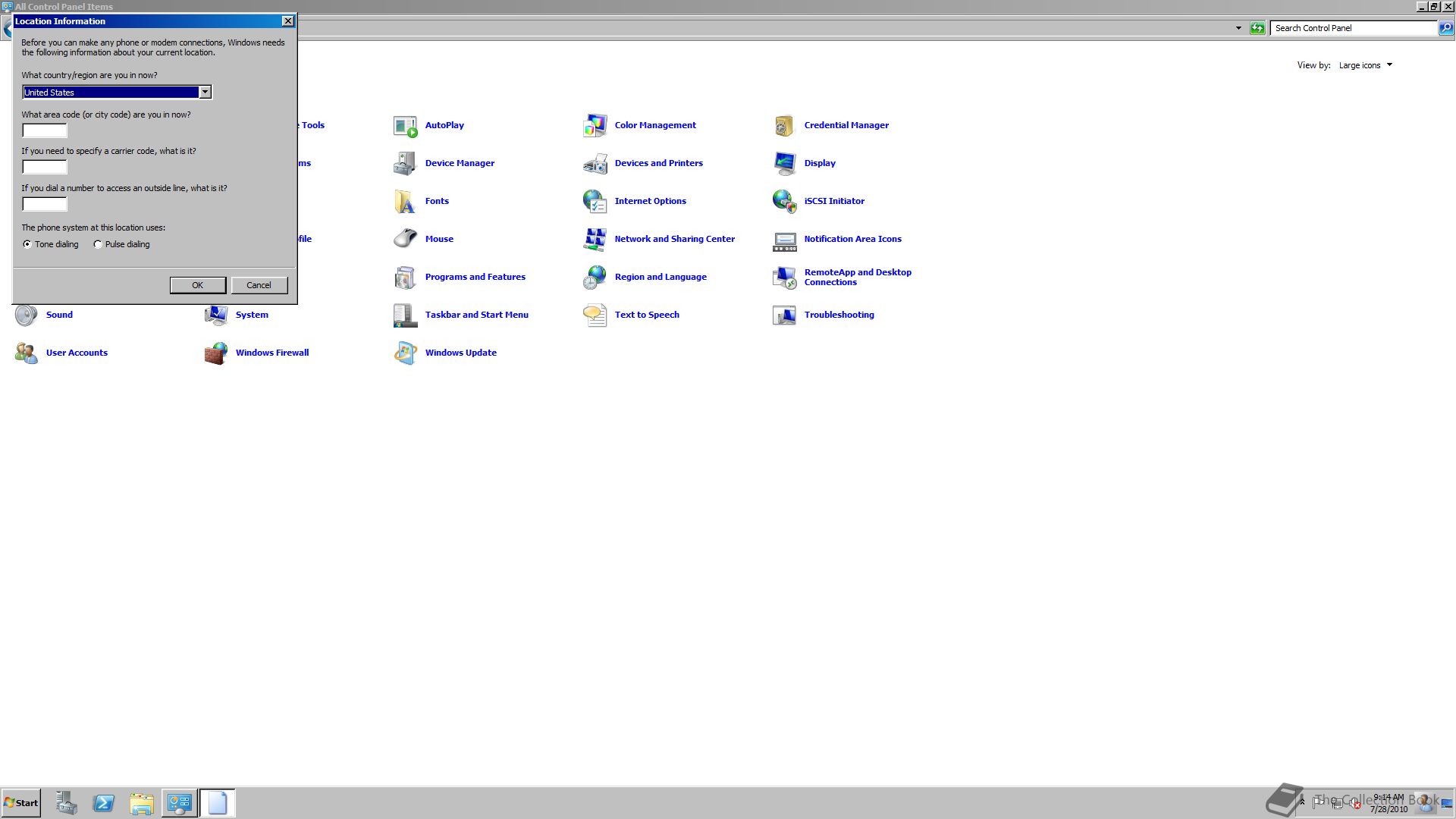Viewport: 1456px width, 819px height.
Task: Click the Control Panel search magnifier icon
Action: 1446,28
